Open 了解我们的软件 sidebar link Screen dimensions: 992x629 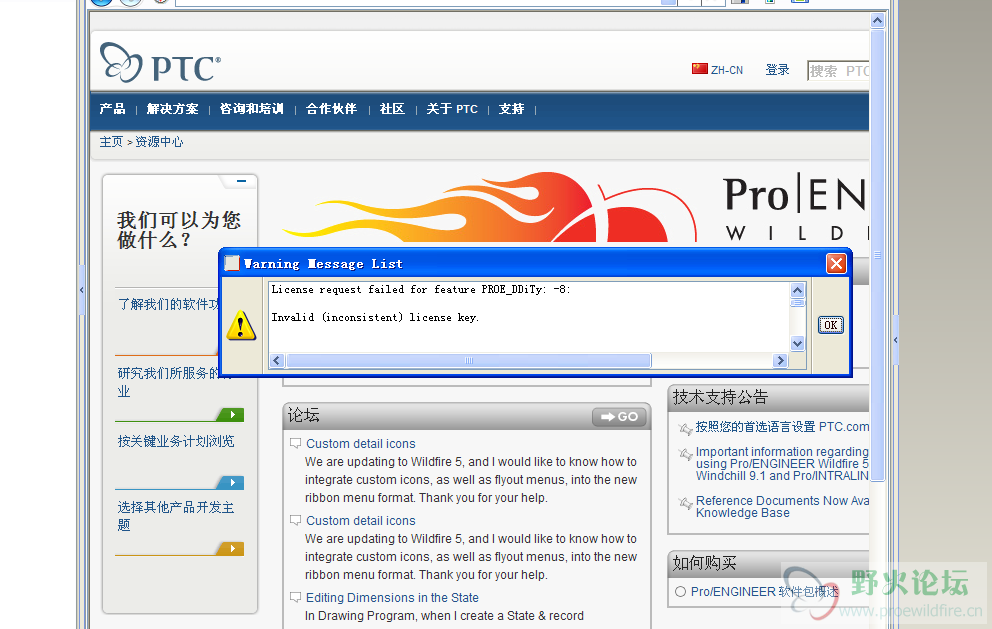pos(168,304)
